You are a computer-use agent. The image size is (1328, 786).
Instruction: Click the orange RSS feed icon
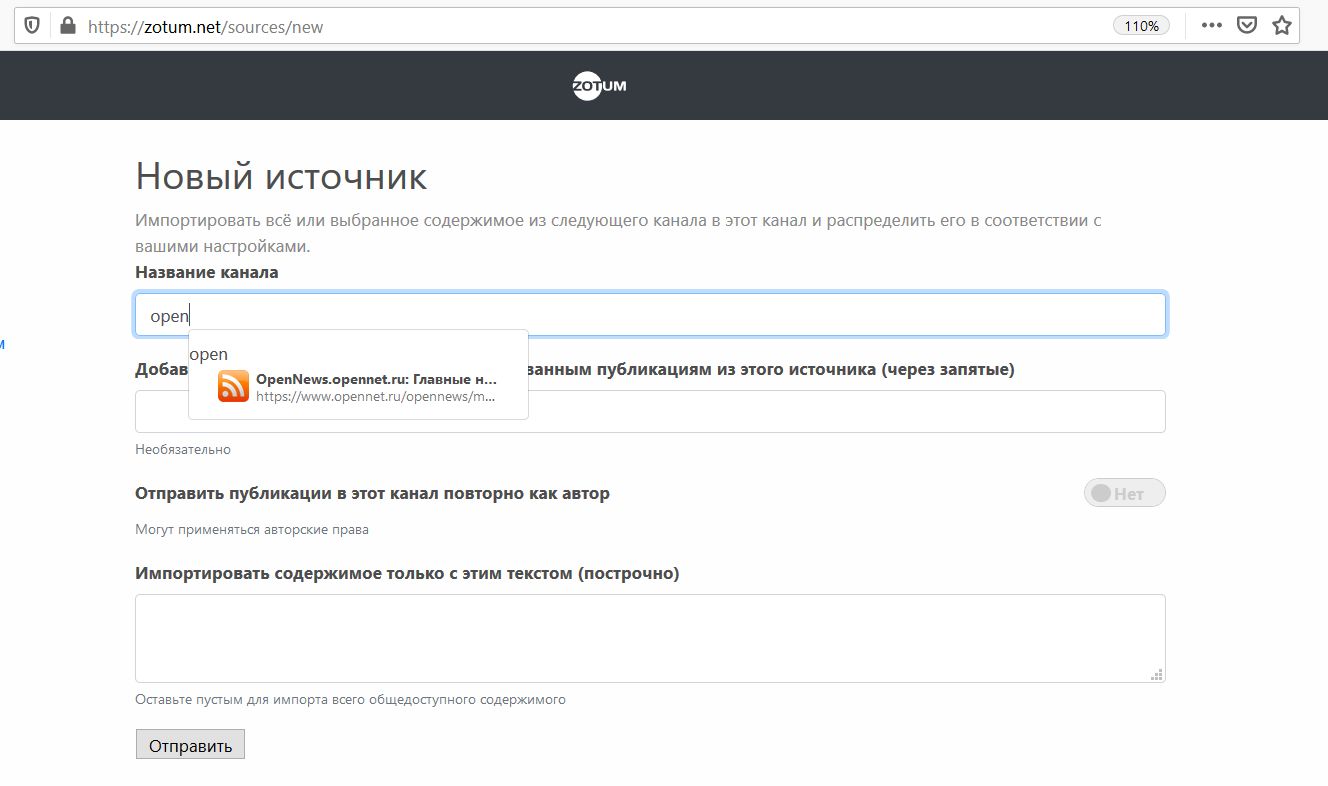[x=233, y=386]
